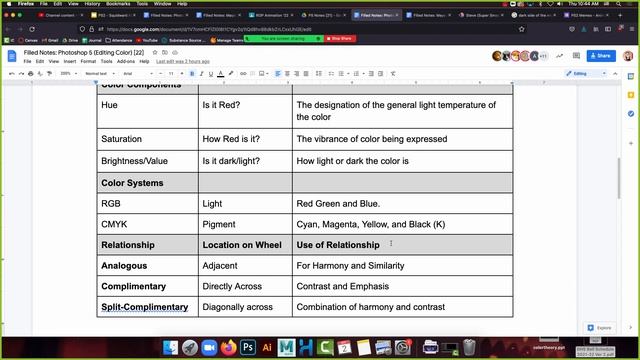Click the Google Docs home icon
Viewport: 640px width, 360px height.
click(x=12, y=56)
